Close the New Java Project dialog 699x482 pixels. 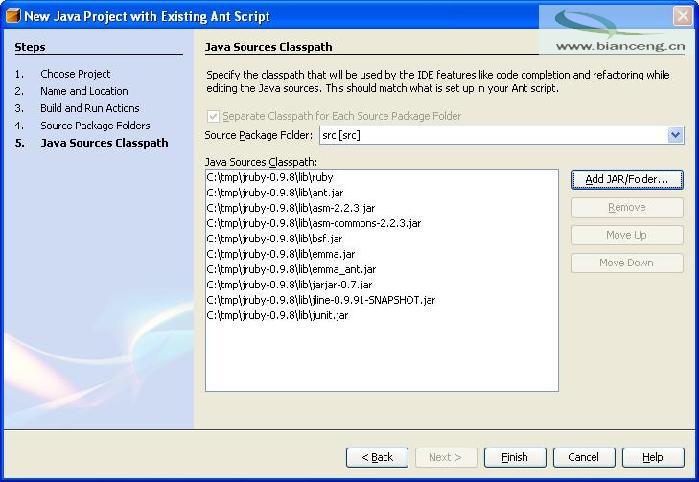pyautogui.click(x=683, y=16)
